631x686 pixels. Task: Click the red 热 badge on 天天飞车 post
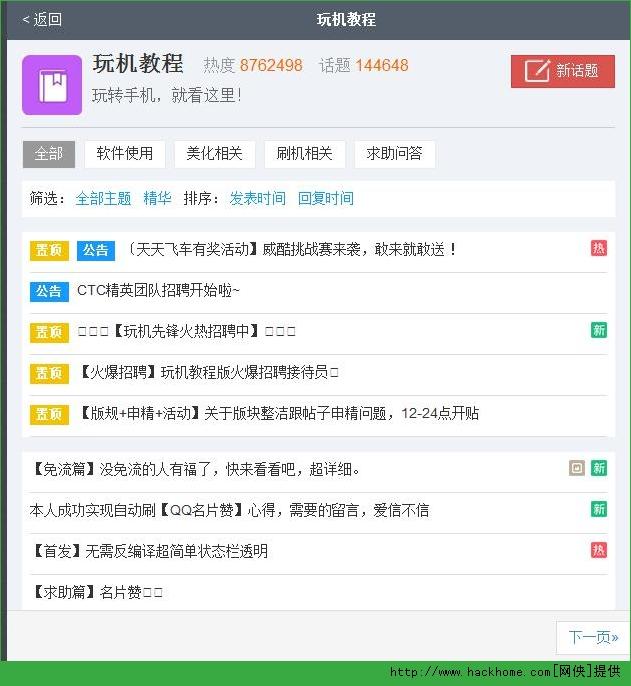pyautogui.click(x=598, y=248)
